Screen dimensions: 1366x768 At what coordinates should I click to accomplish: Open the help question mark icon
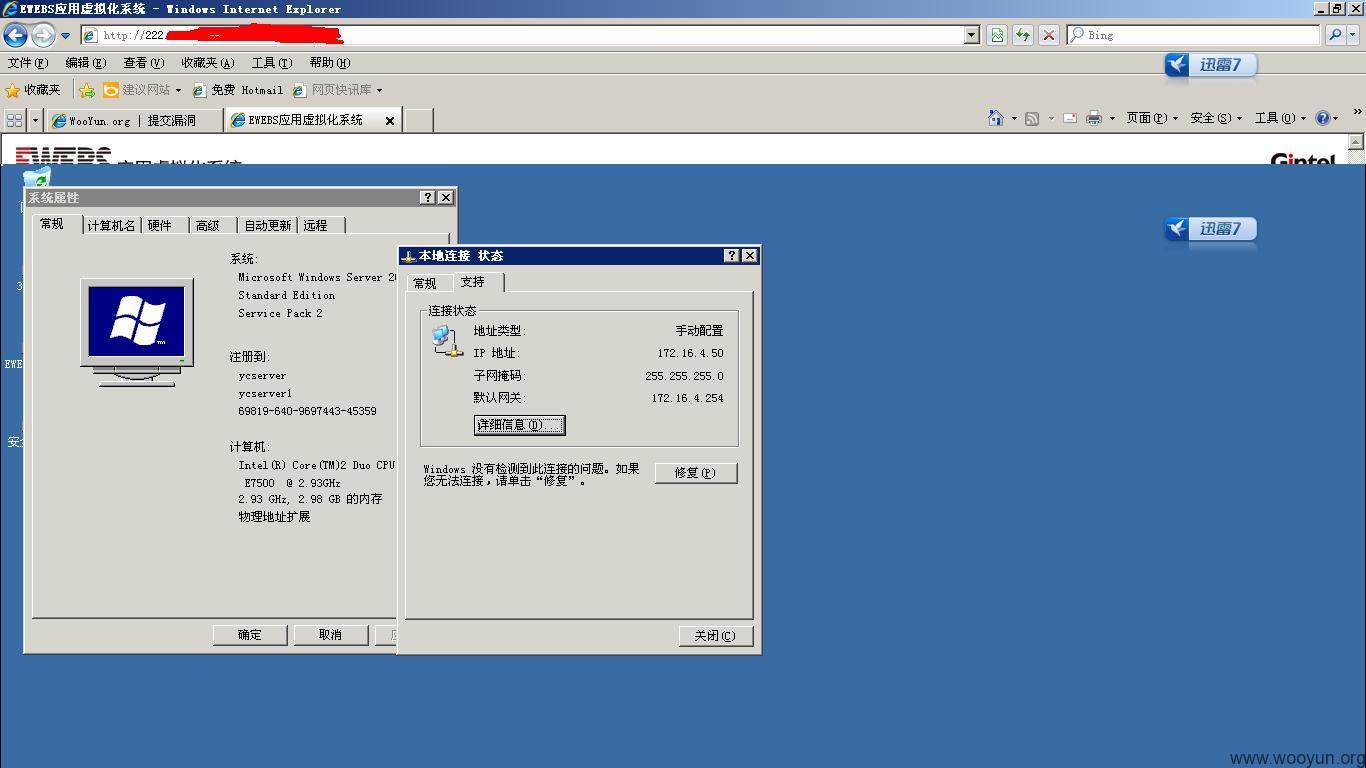click(1323, 118)
